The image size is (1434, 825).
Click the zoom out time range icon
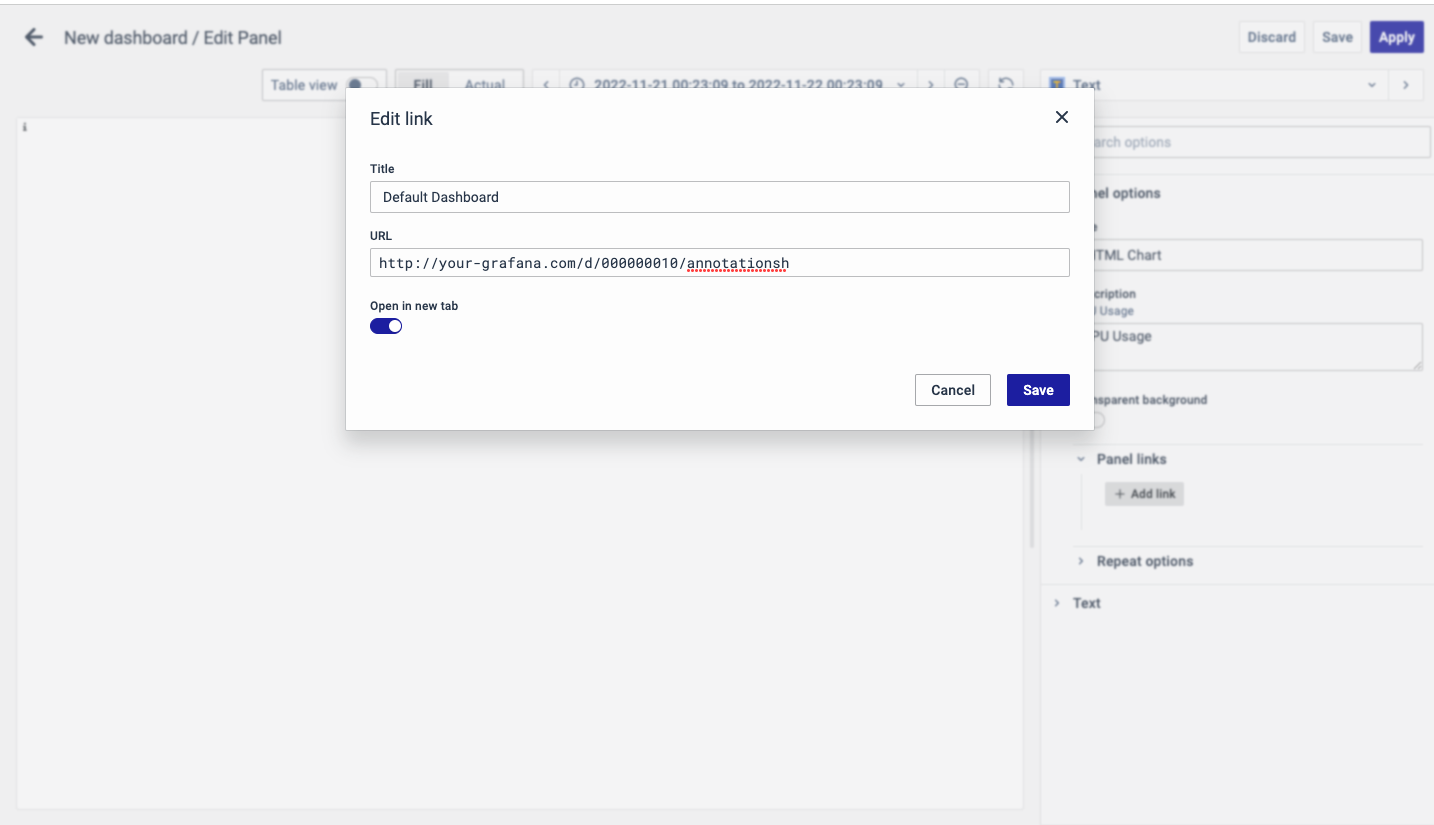(961, 85)
